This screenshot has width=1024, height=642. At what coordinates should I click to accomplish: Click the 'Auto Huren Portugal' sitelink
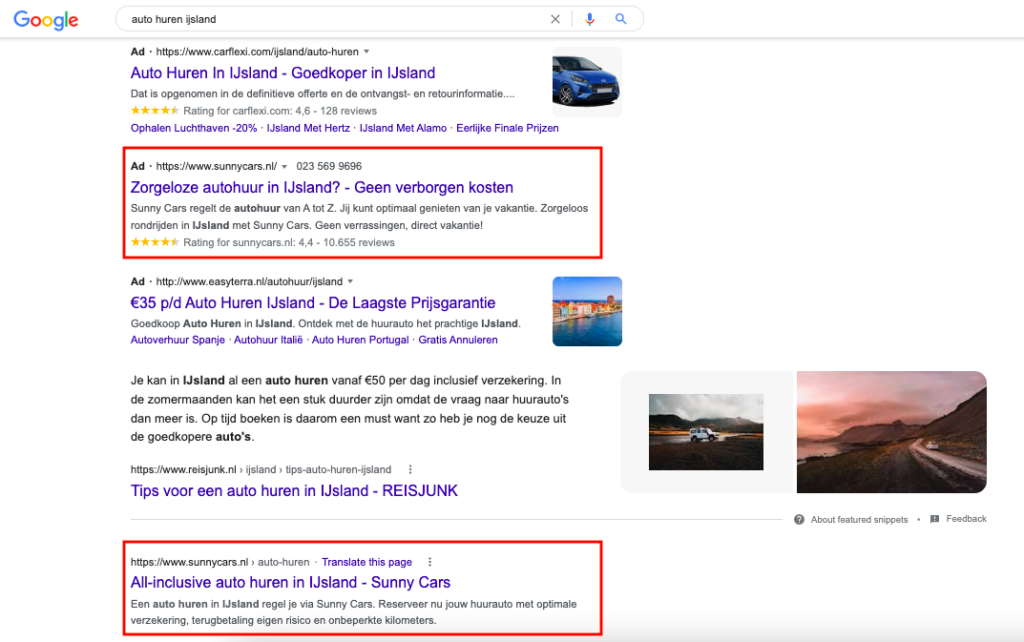pyautogui.click(x=360, y=340)
